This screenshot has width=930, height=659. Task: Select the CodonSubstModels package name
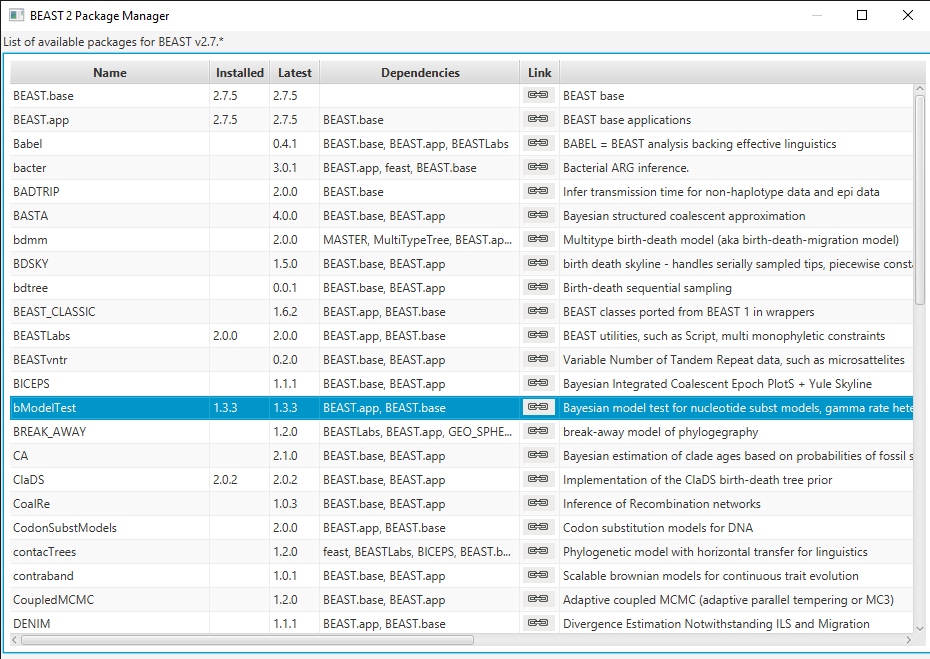65,528
